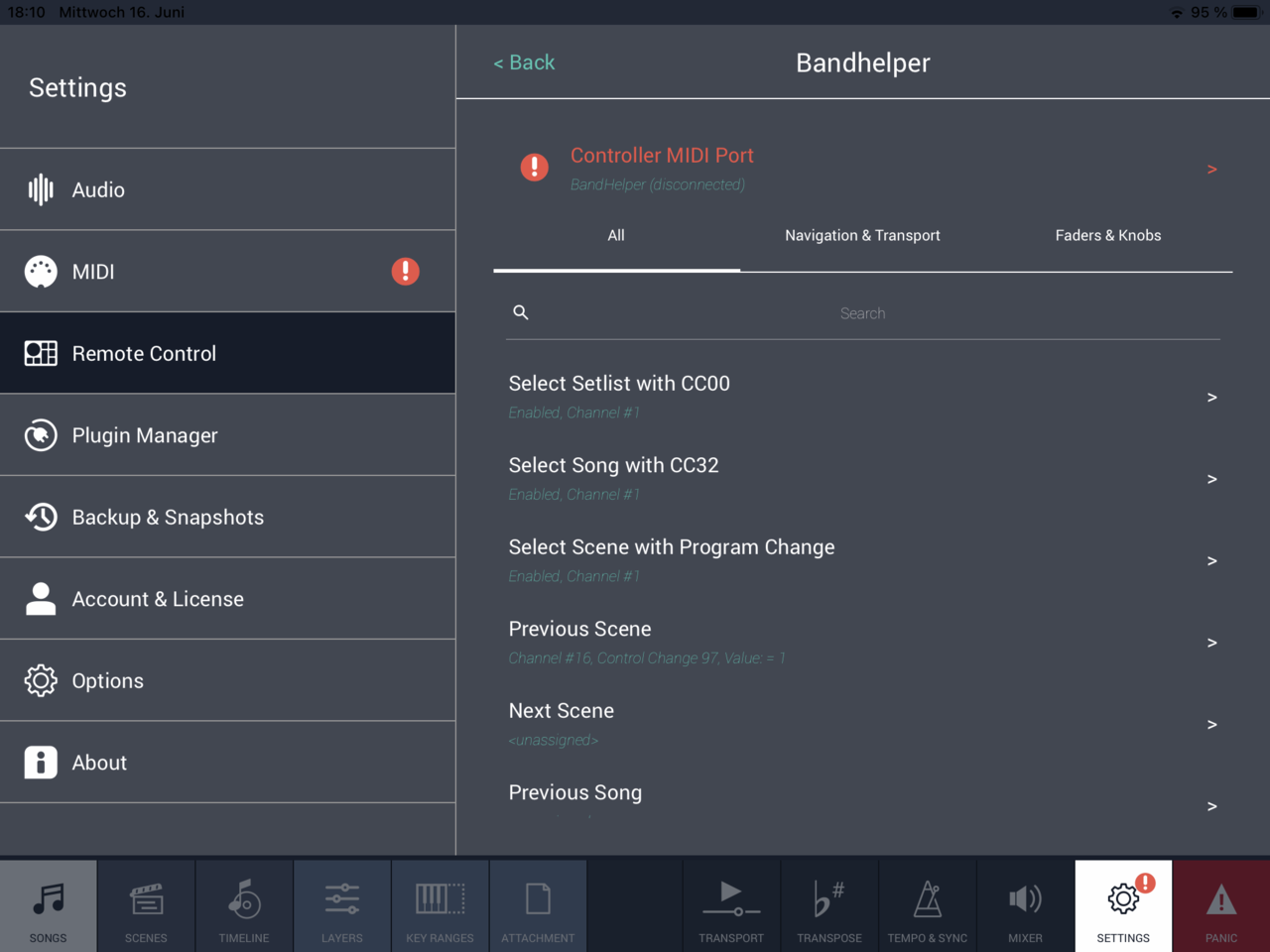This screenshot has width=1270, height=952.
Task: Open the Attachment document icon
Action: click(538, 899)
